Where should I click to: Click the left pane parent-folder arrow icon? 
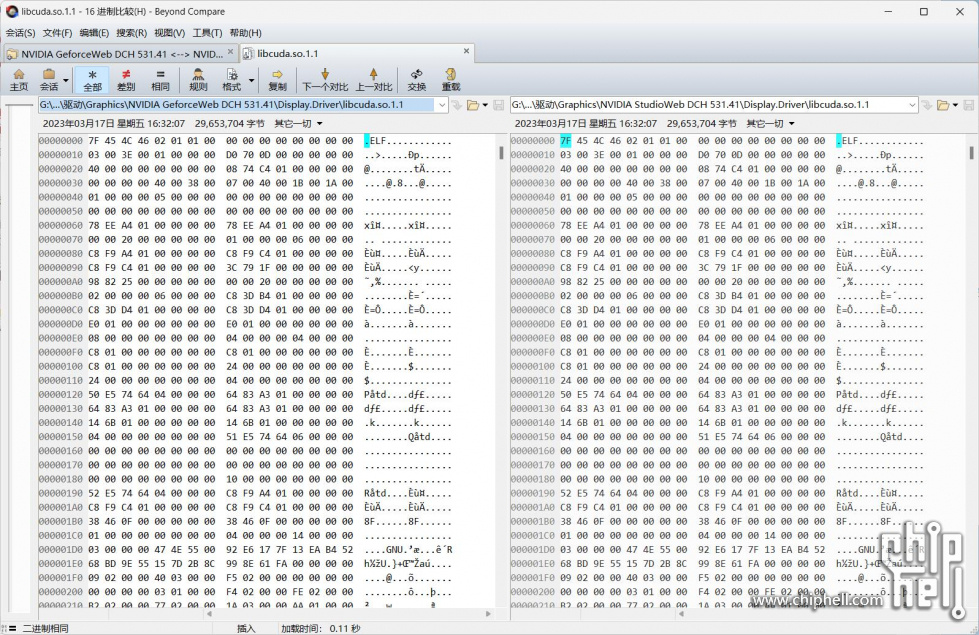tap(457, 105)
